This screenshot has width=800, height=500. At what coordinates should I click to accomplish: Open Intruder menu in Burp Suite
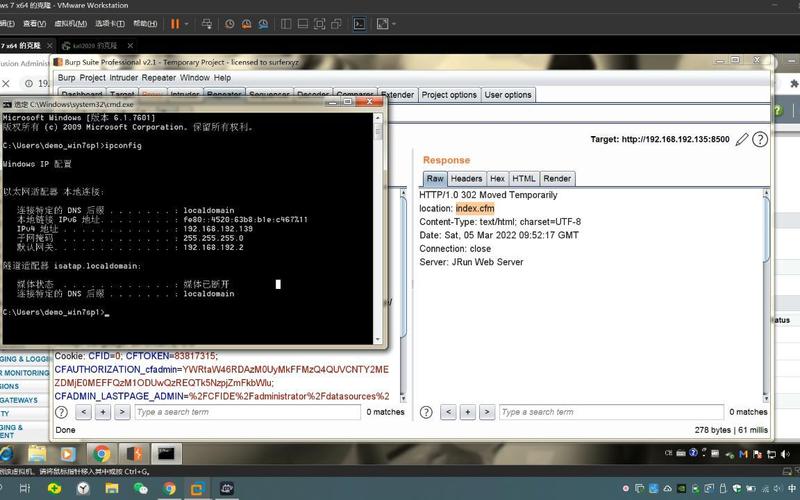pos(123,78)
